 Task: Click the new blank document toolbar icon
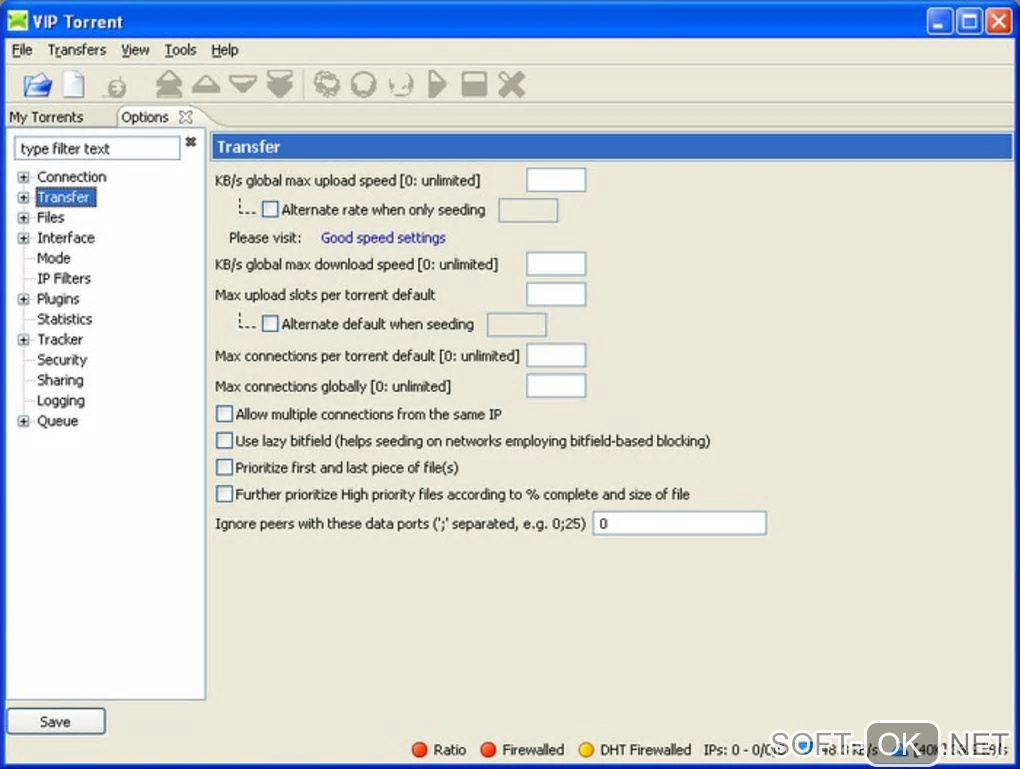[74, 85]
